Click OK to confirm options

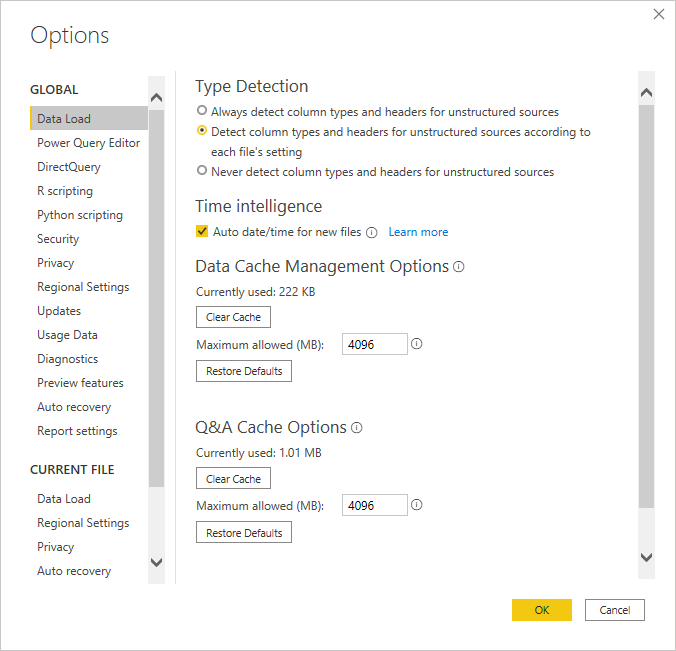point(541,610)
